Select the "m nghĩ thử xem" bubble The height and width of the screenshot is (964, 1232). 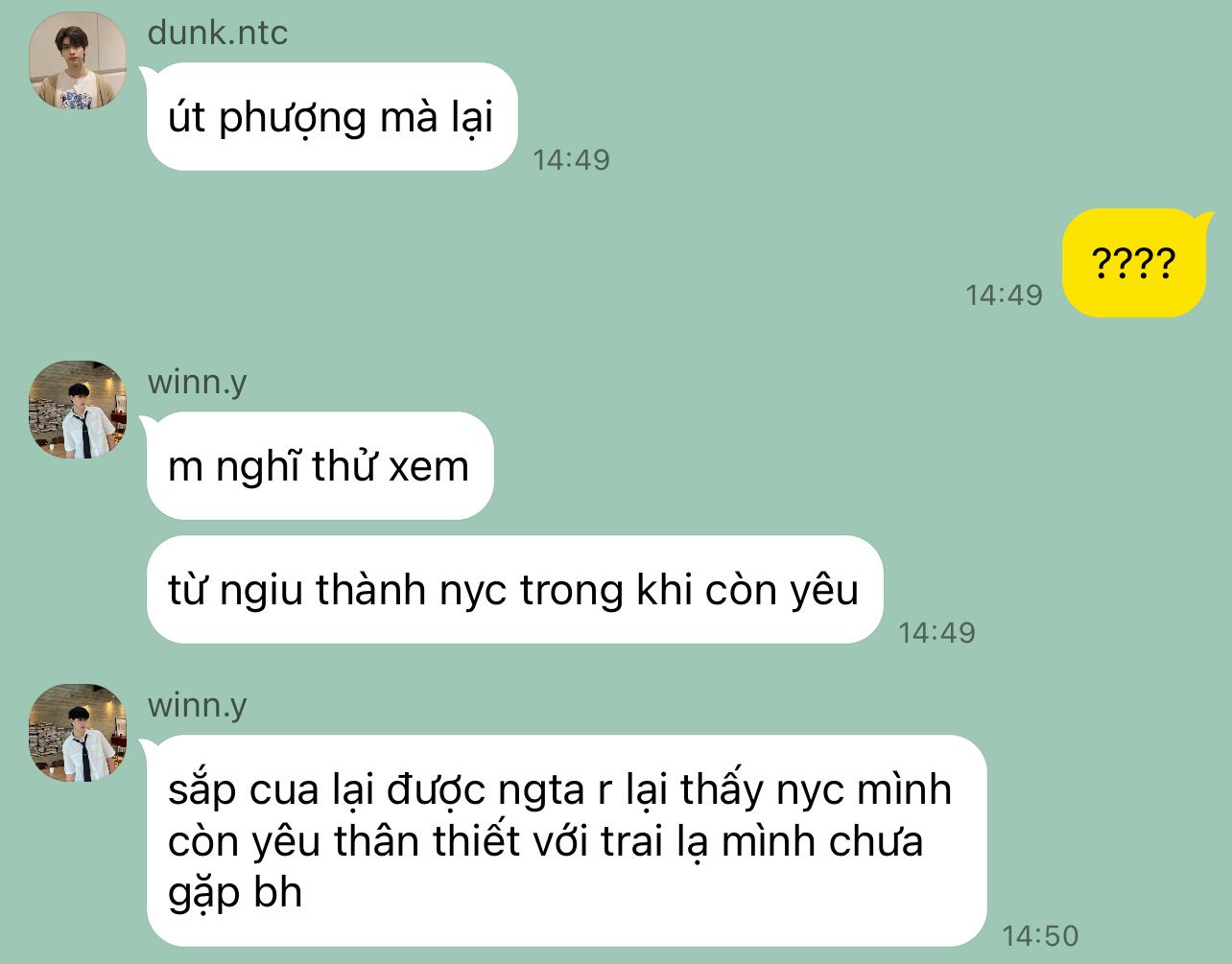(320, 466)
